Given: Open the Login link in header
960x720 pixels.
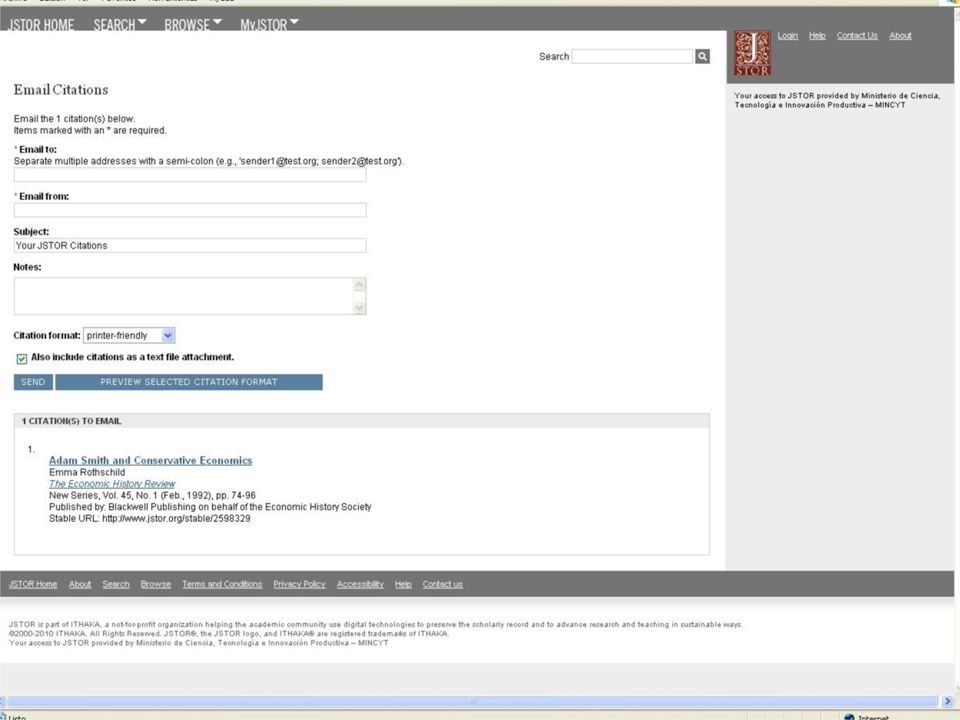Looking at the screenshot, I should 787,36.
